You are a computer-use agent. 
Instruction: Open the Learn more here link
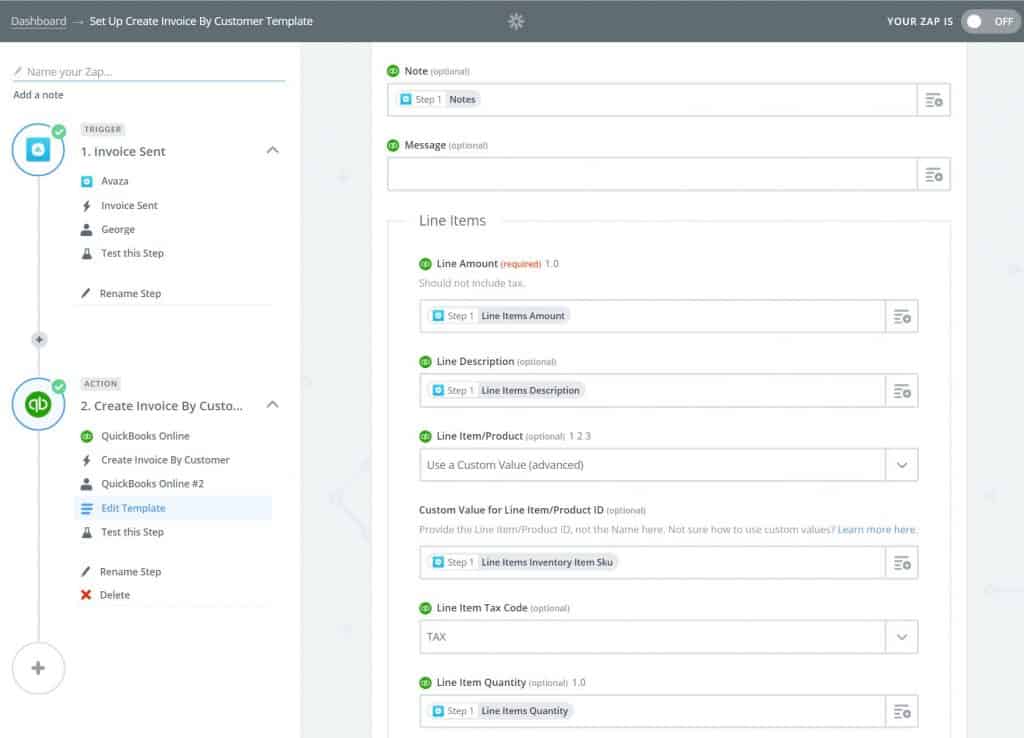[876, 529]
